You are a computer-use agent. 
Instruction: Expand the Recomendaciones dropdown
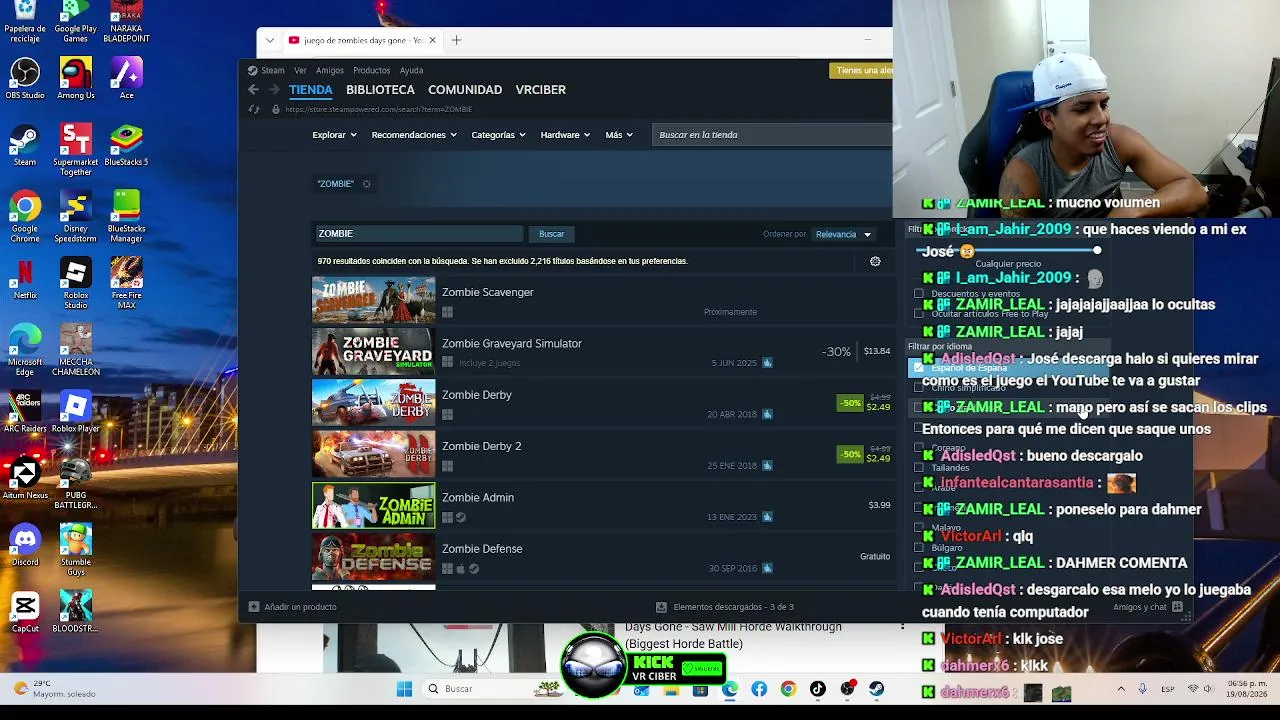(x=414, y=135)
